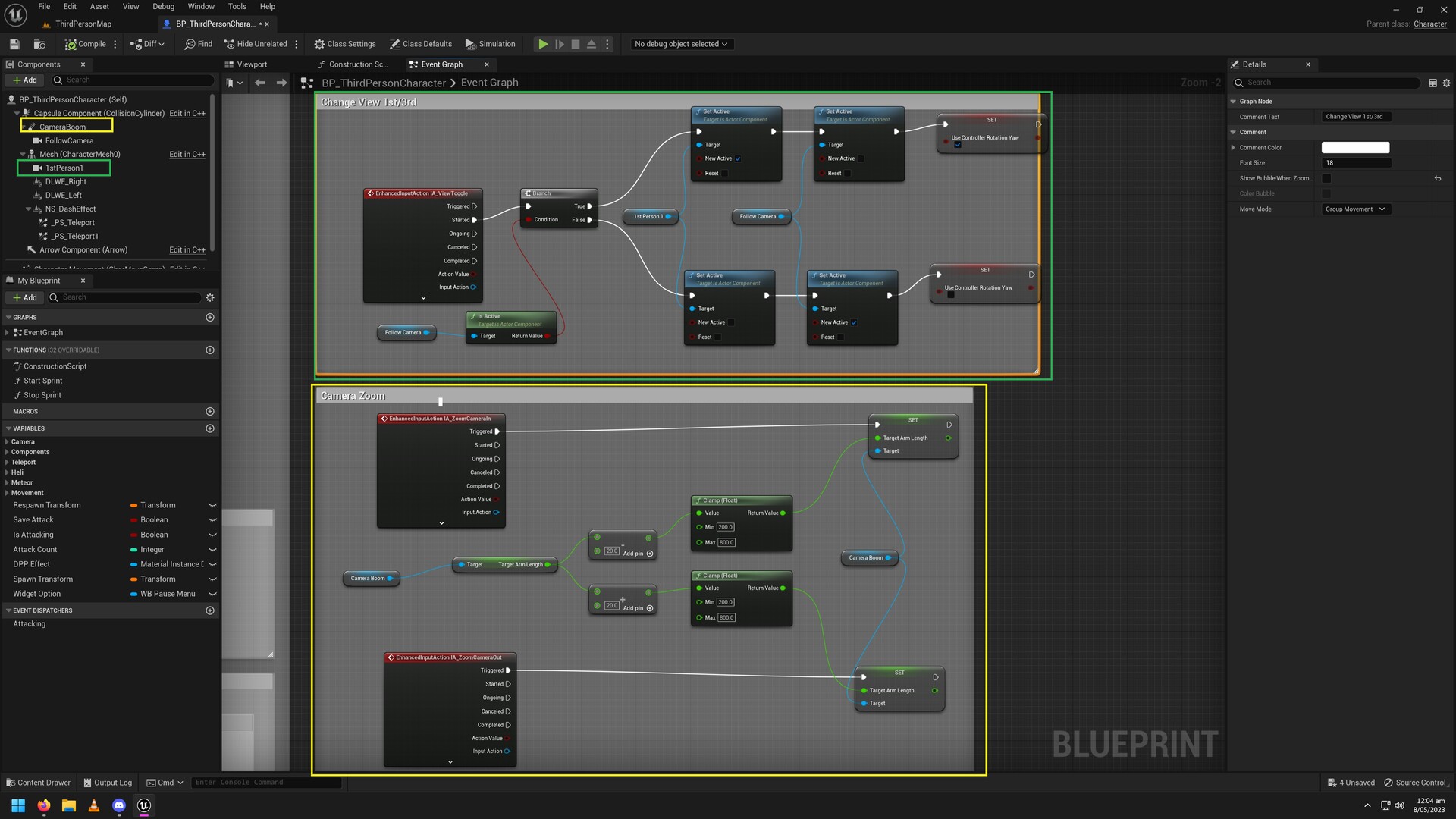Expand the Movement variable category
Image resolution: width=1456 pixels, height=819 pixels.
coord(8,492)
